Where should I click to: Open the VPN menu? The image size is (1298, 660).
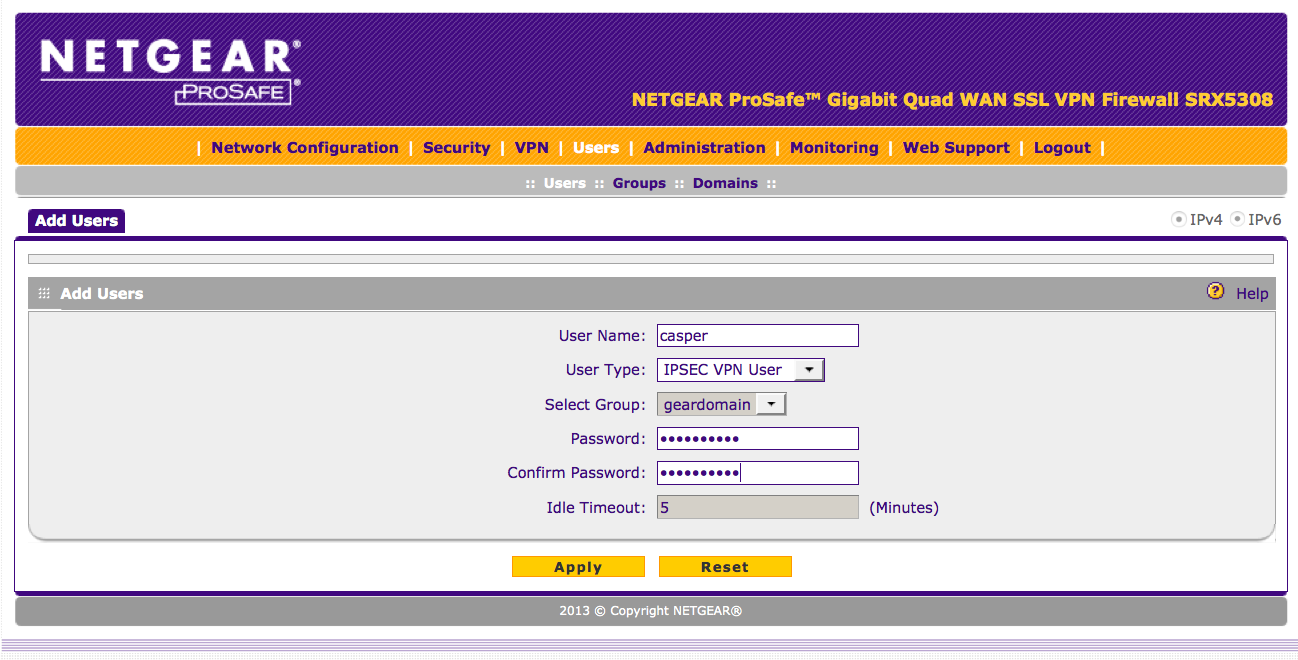click(x=532, y=147)
